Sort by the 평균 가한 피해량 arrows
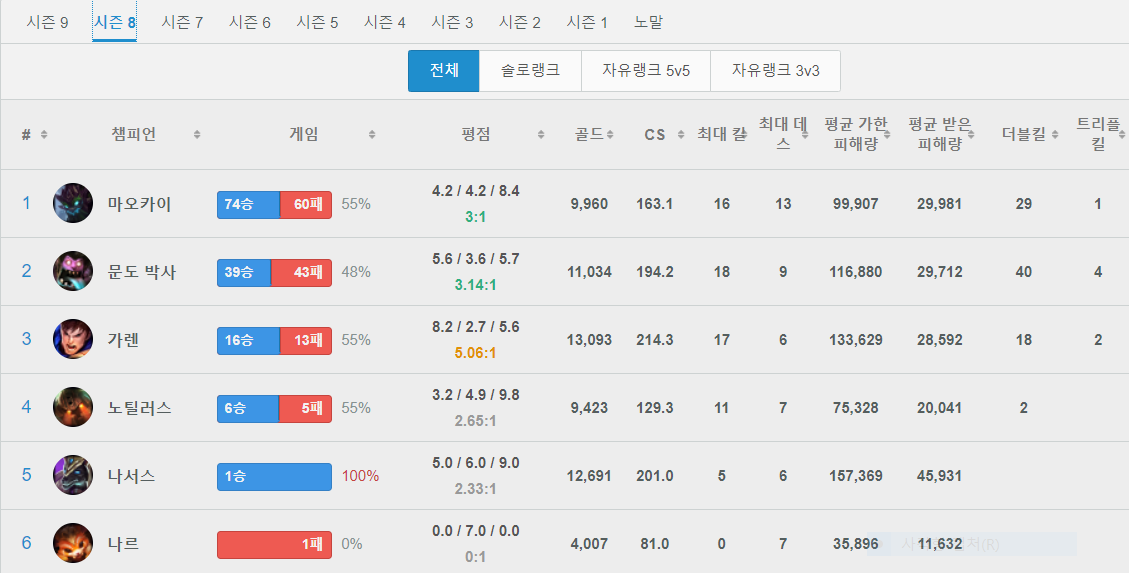 pyautogui.click(x=888, y=135)
